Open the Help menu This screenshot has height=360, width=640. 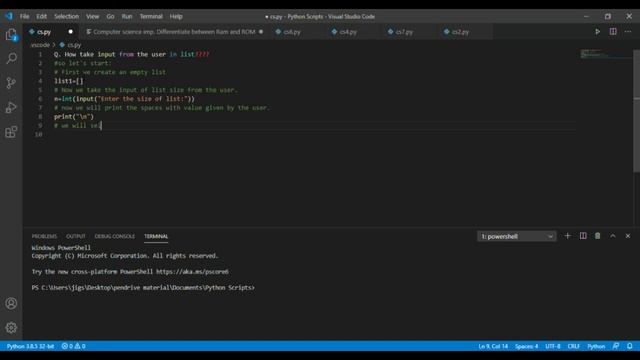176,16
